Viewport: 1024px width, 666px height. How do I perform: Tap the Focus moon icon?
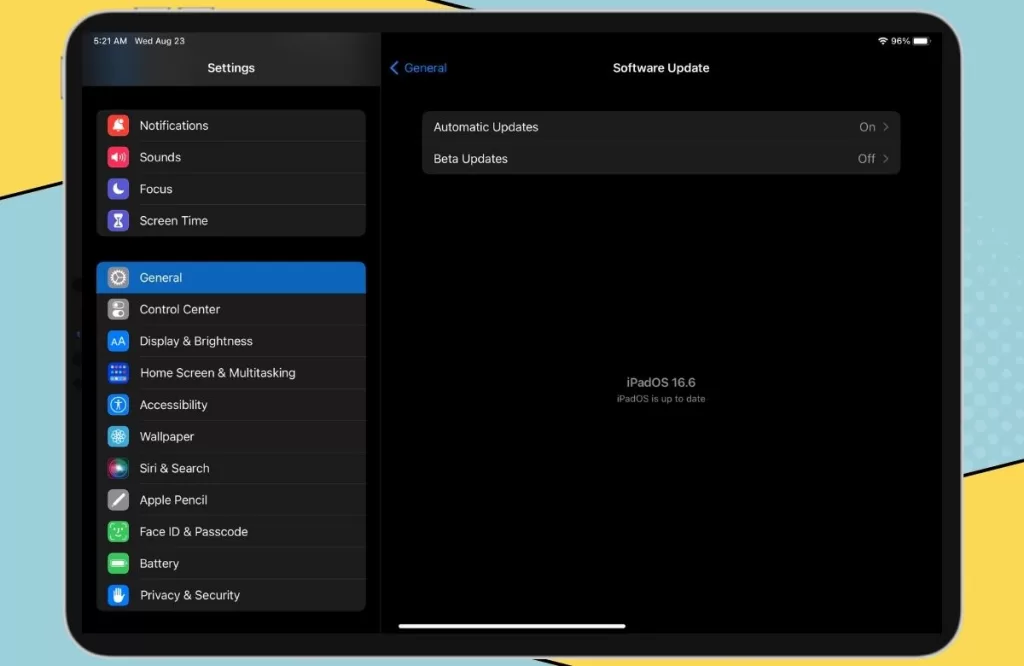[x=118, y=189]
